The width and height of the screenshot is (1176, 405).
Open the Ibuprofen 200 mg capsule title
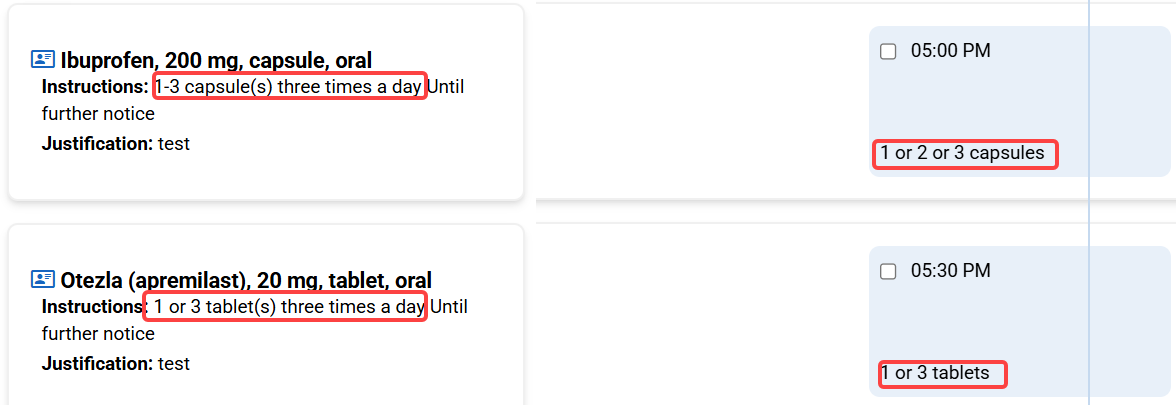coord(216,60)
